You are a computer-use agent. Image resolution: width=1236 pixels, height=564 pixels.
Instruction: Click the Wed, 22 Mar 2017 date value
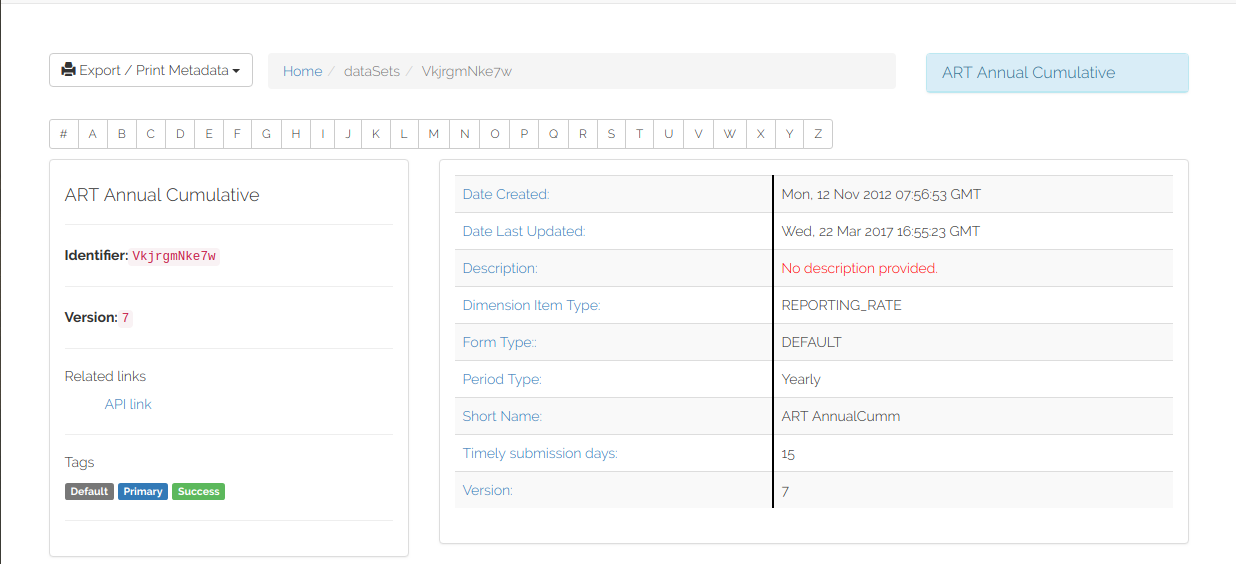pyautogui.click(x=881, y=231)
